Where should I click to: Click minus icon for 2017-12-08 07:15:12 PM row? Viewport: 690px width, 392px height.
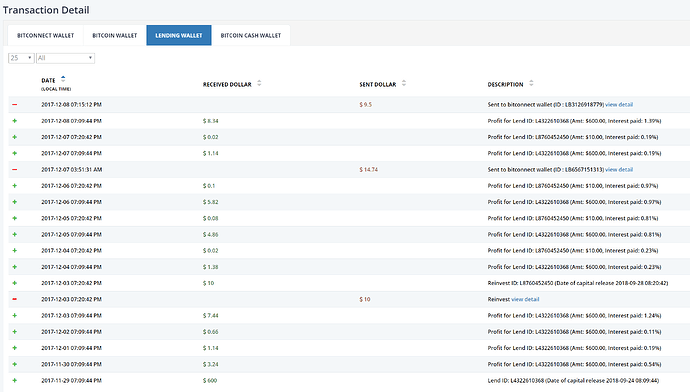(15, 105)
